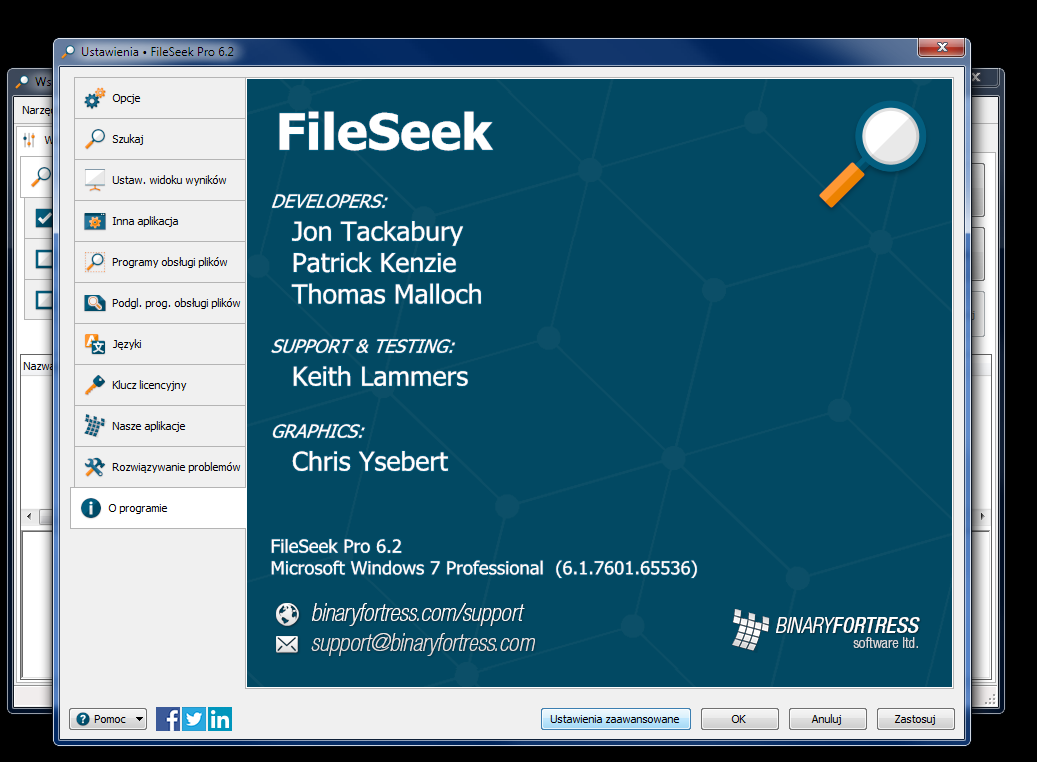The image size is (1037, 762).
Task: Click the Opcje gears icon
Action: (95, 98)
